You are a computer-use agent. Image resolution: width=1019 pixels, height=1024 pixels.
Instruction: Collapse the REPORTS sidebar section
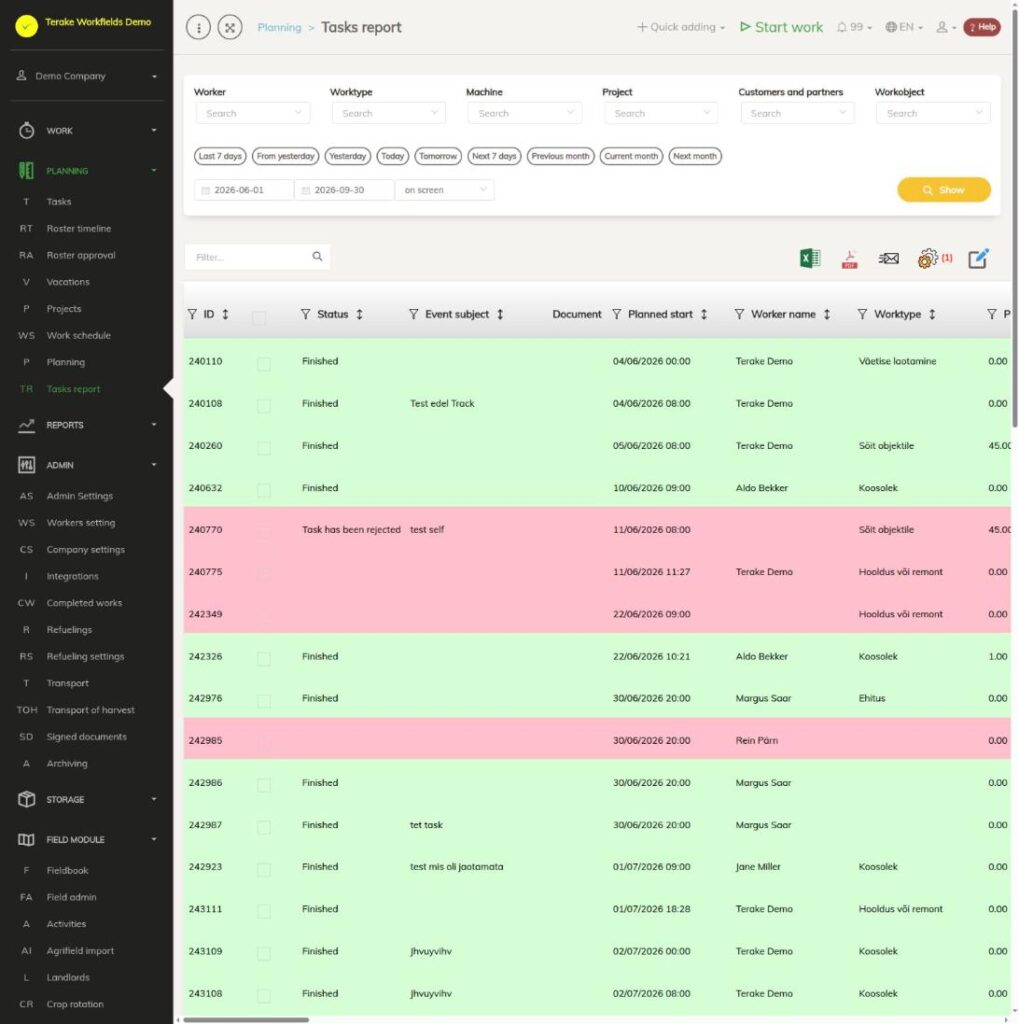click(x=87, y=425)
